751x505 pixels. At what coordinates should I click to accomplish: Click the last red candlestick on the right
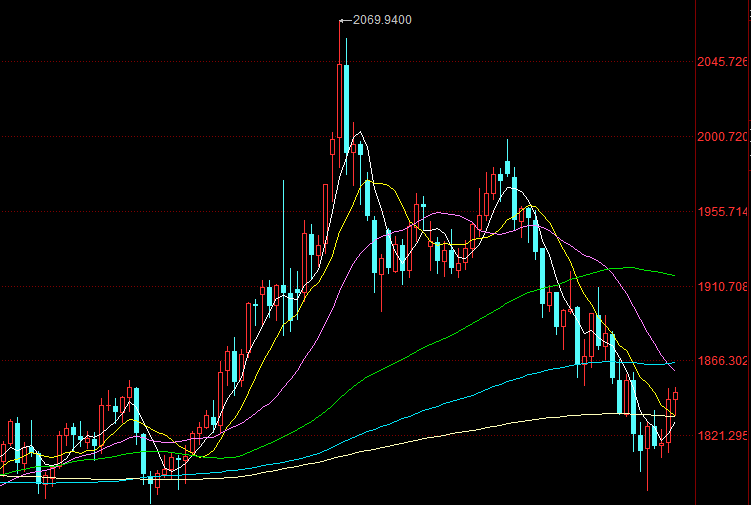tap(675, 395)
